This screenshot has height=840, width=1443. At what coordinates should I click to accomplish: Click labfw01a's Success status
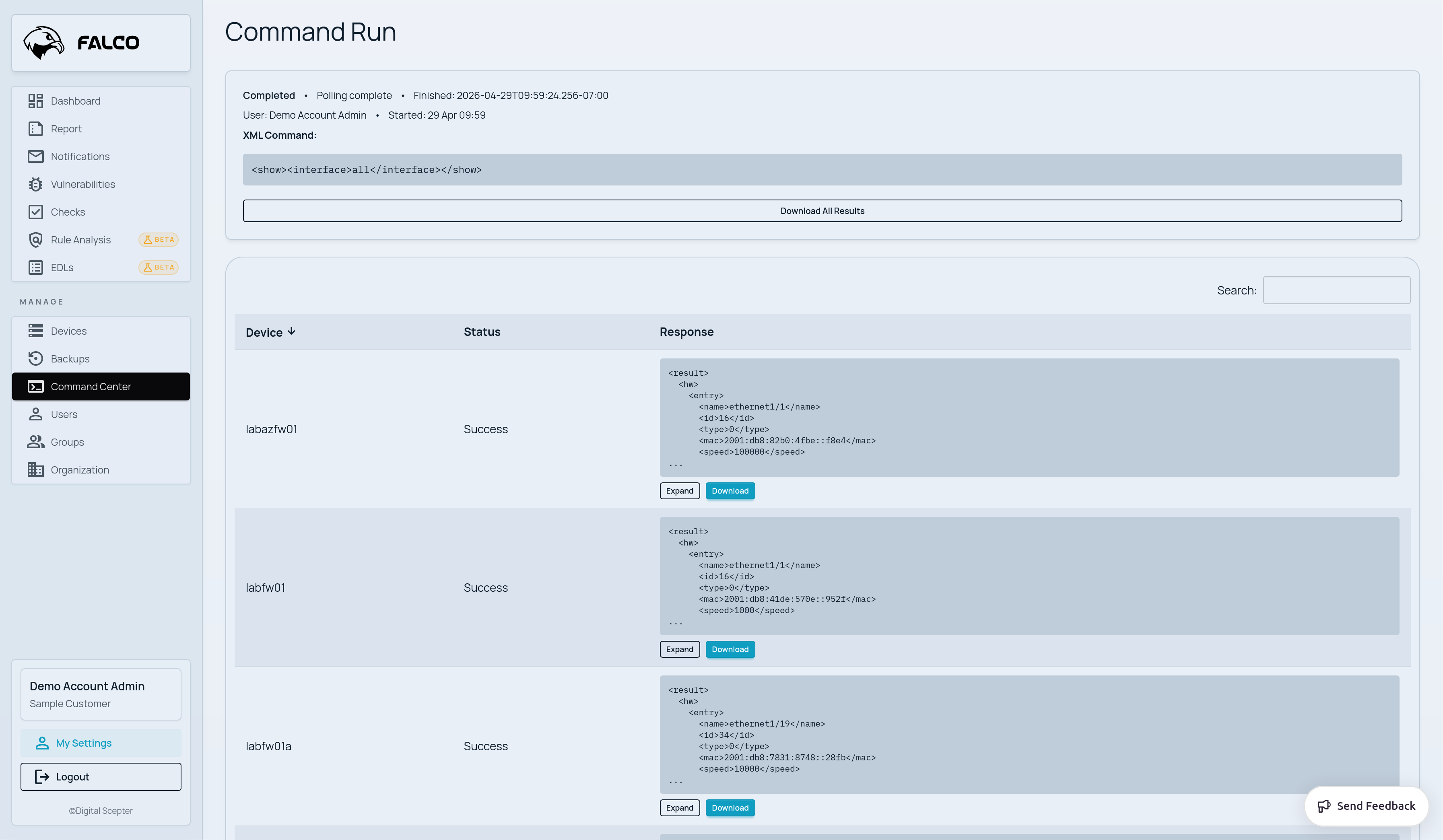pyautogui.click(x=486, y=747)
